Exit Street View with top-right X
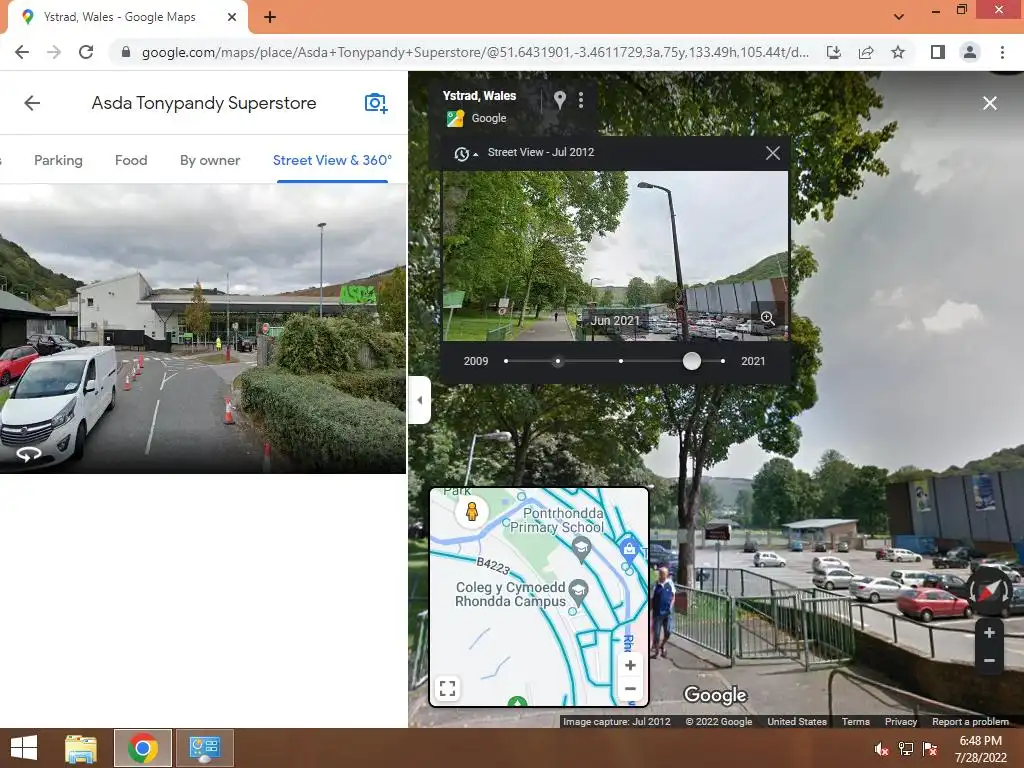 click(989, 103)
